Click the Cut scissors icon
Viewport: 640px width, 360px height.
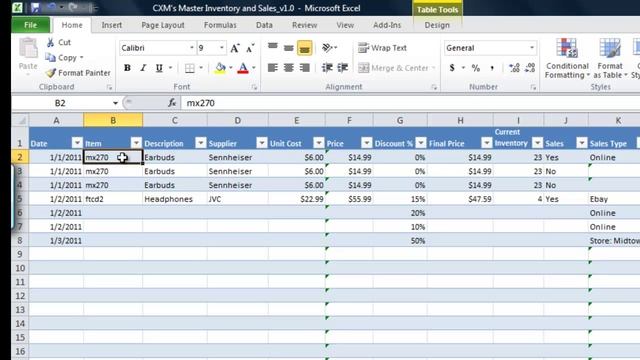point(51,42)
